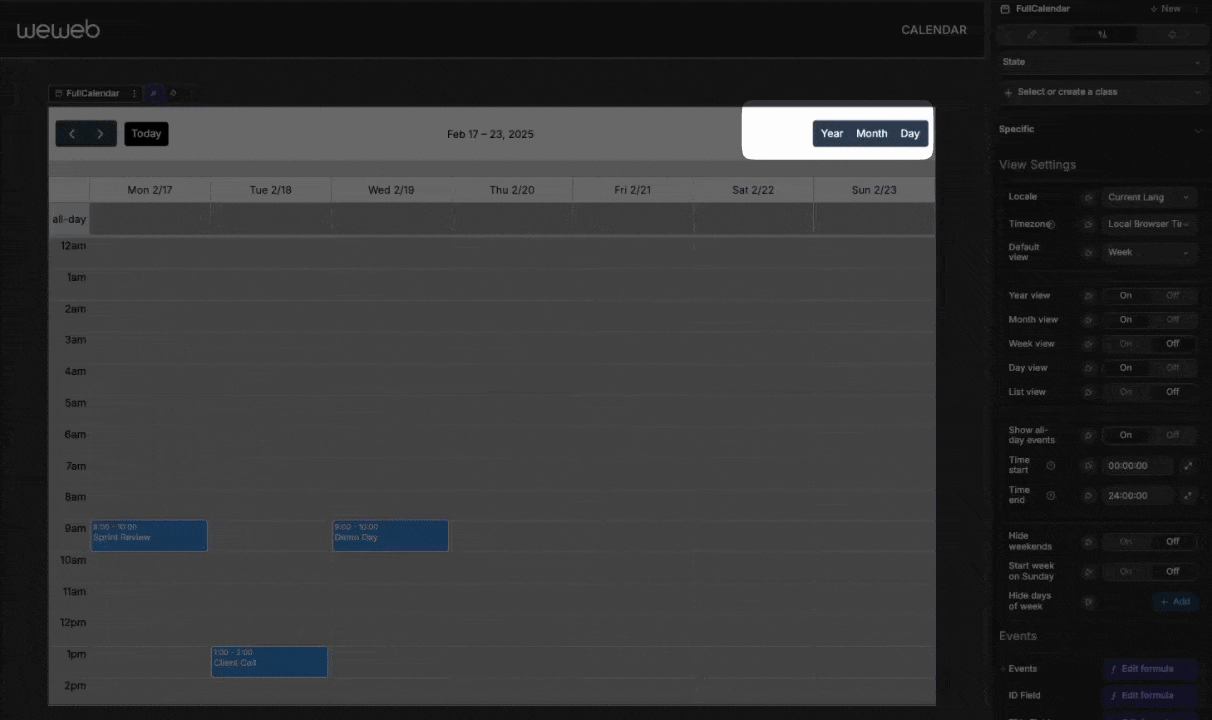
Task: Switch the calendar to Month view
Action: [871, 133]
